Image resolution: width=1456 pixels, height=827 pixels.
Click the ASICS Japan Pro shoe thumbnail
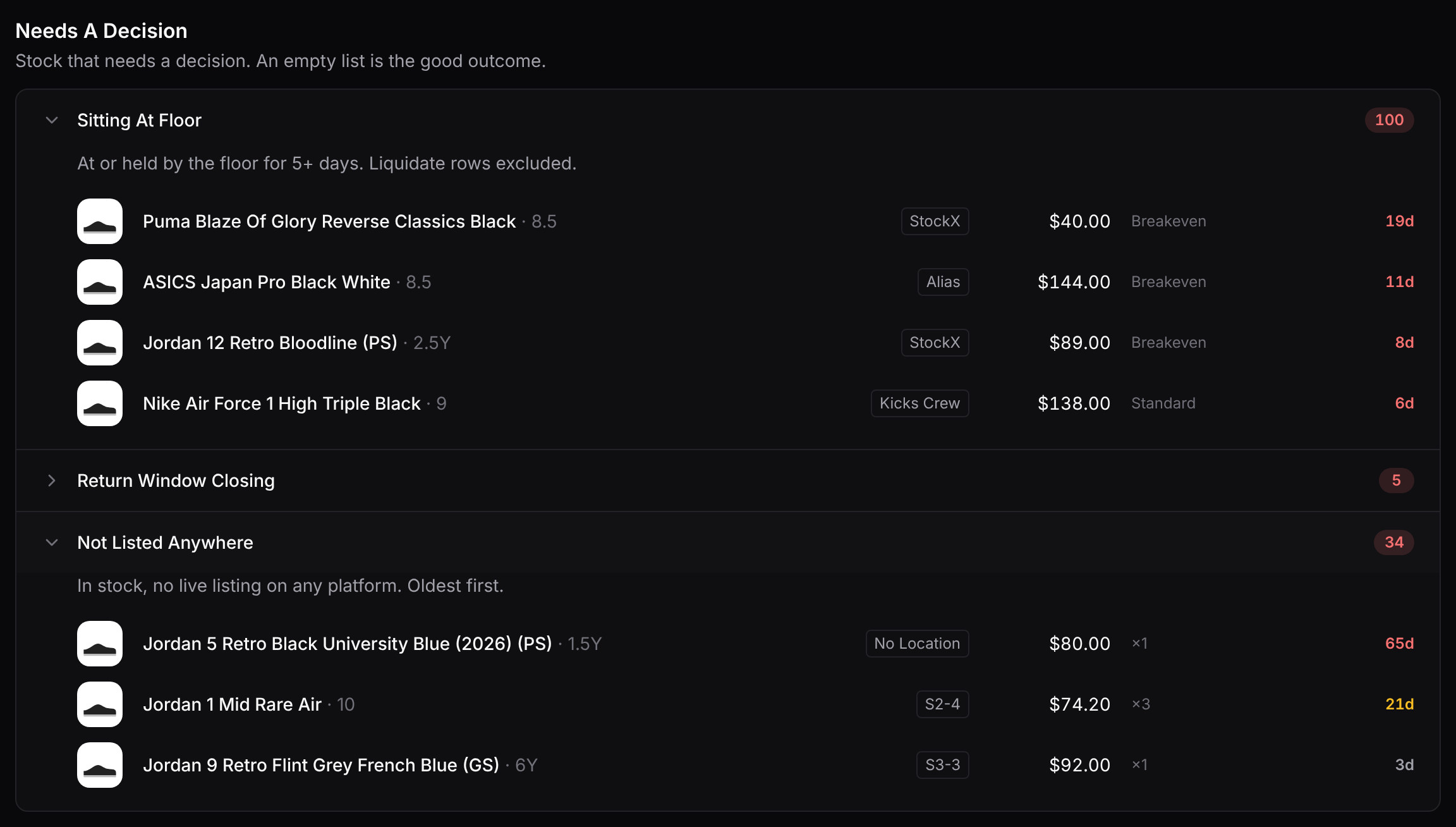[100, 282]
